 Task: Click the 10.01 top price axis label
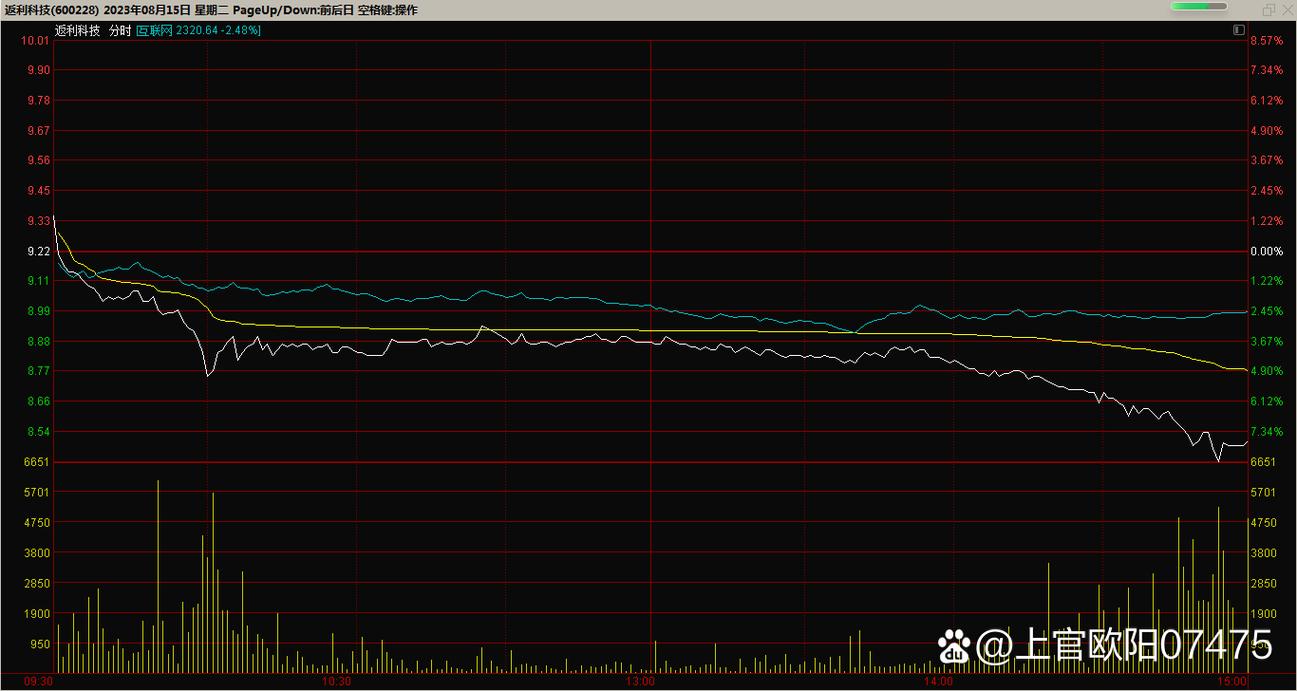click(36, 41)
